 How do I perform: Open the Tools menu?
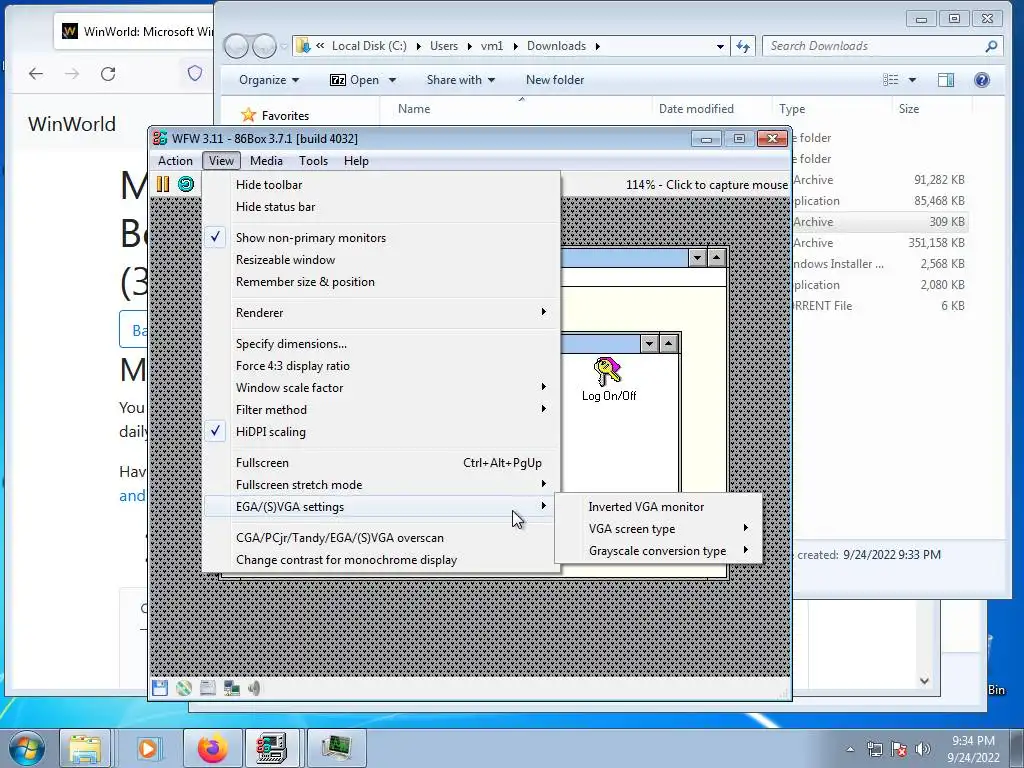[313, 161]
